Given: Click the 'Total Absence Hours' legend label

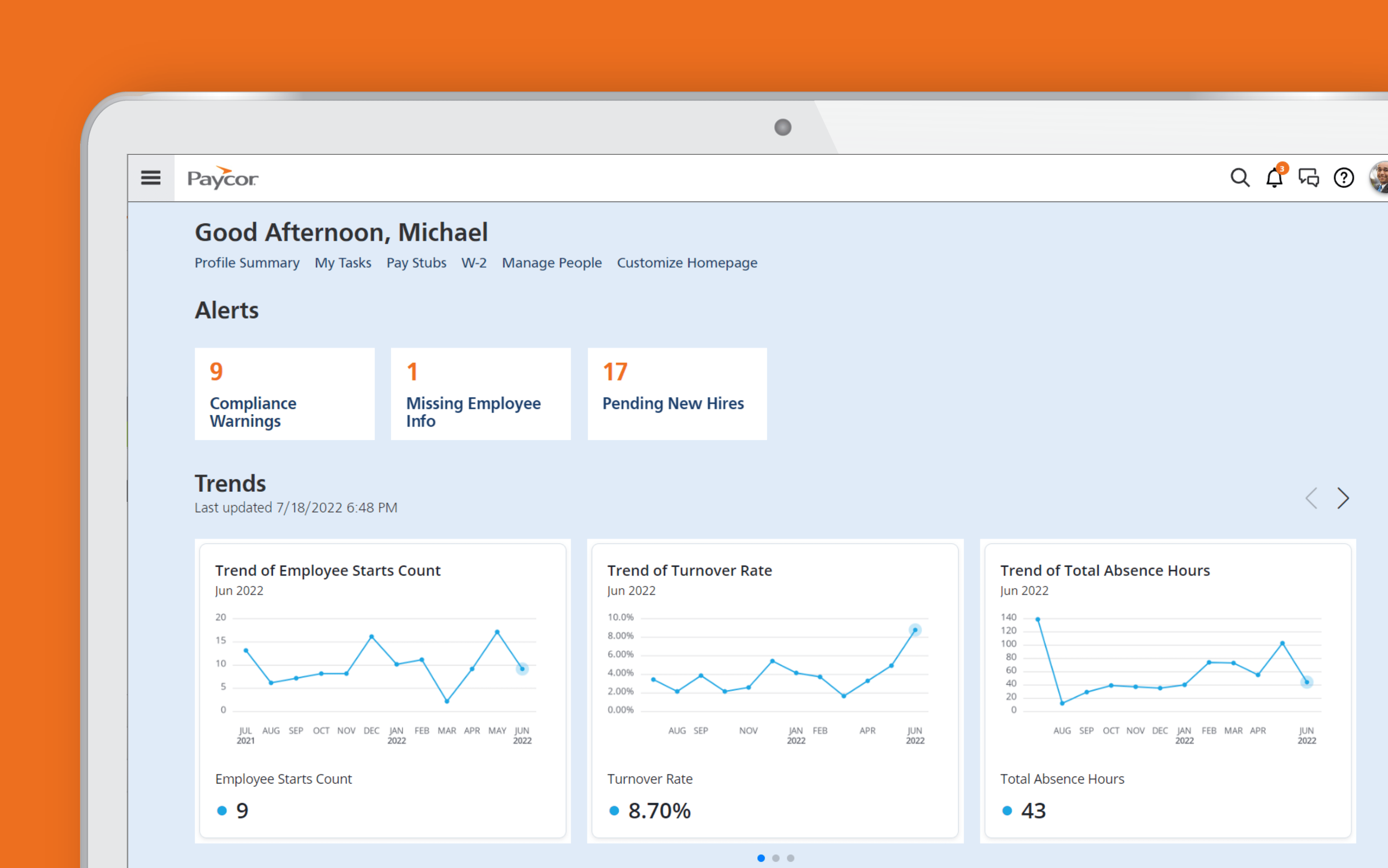Looking at the screenshot, I should [1062, 779].
